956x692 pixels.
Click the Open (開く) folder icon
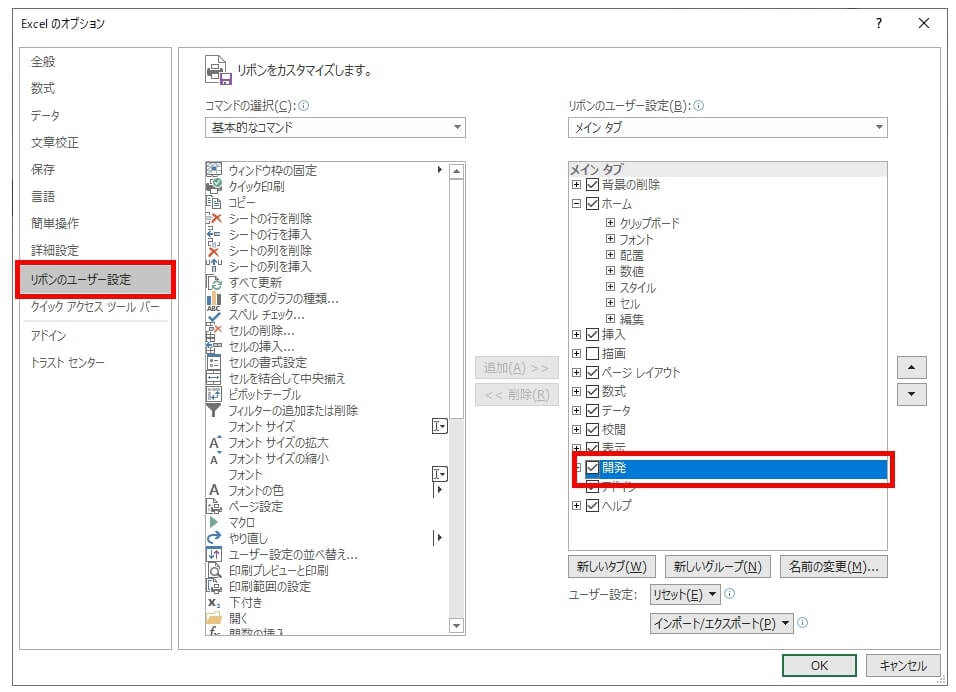pos(213,618)
